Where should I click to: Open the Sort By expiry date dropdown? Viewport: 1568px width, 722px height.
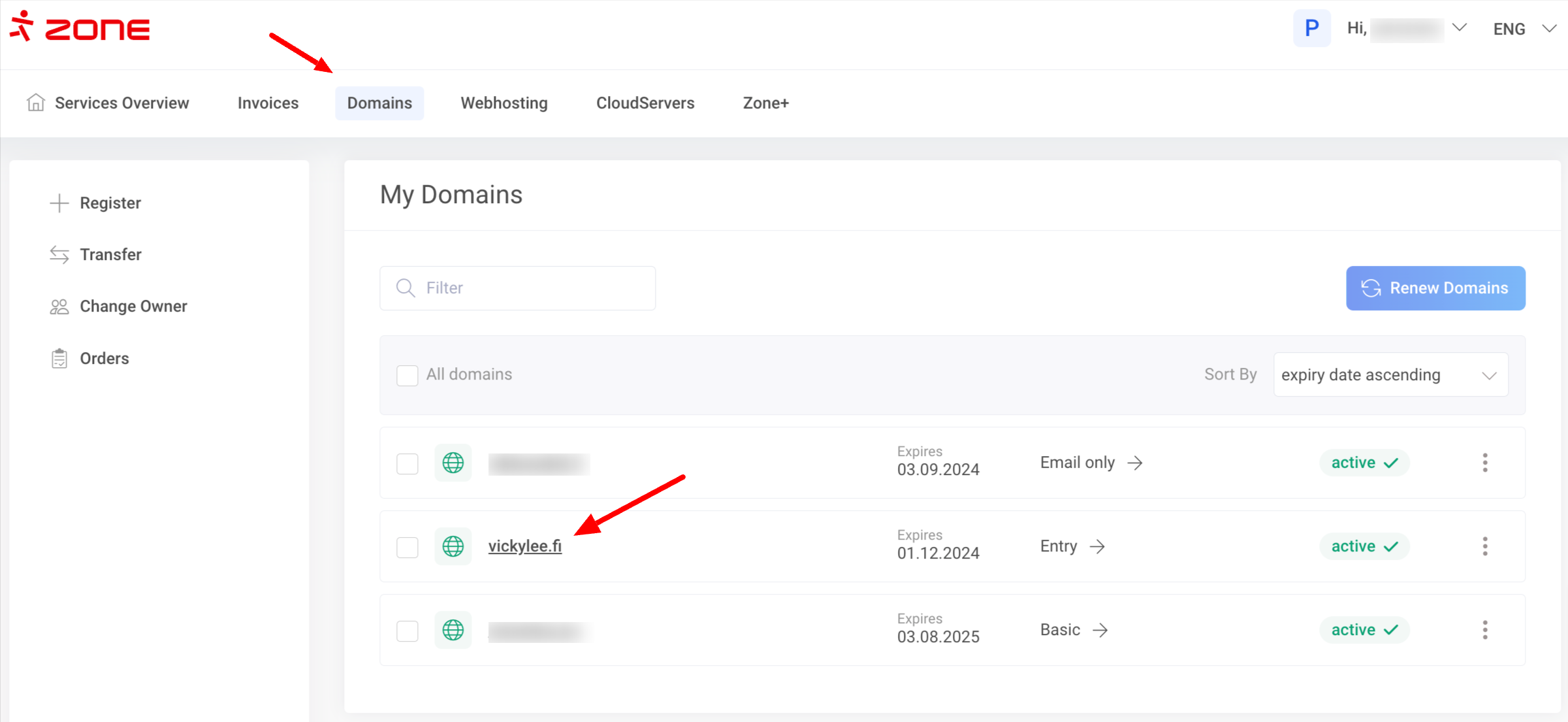1390,375
